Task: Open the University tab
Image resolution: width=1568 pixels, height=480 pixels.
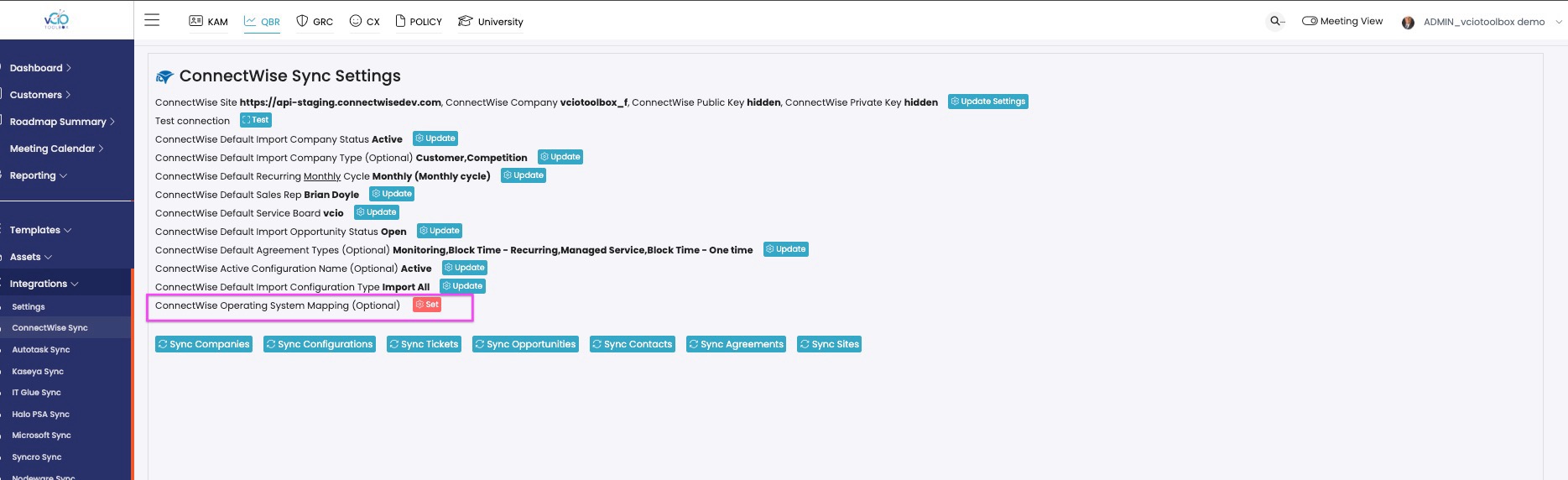Action: (x=490, y=22)
